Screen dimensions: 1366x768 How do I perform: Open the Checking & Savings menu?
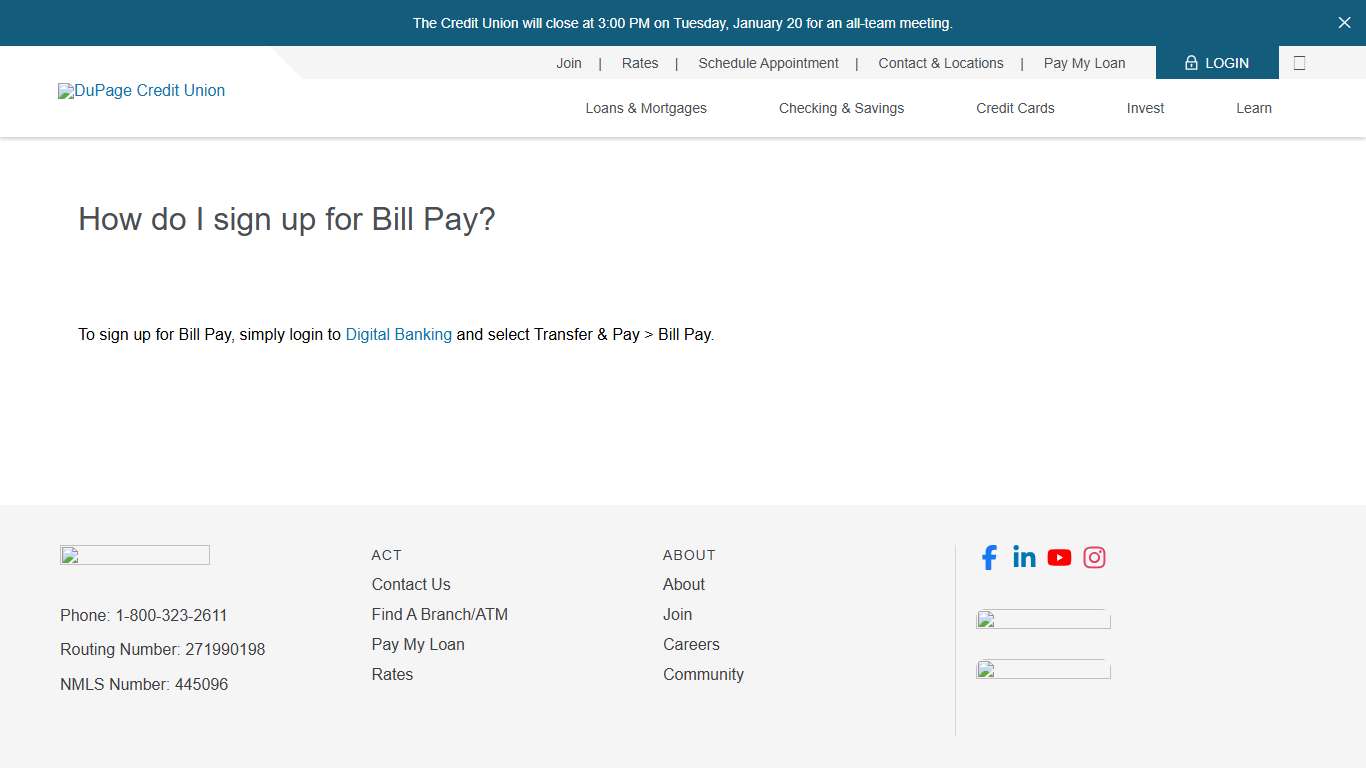841,108
